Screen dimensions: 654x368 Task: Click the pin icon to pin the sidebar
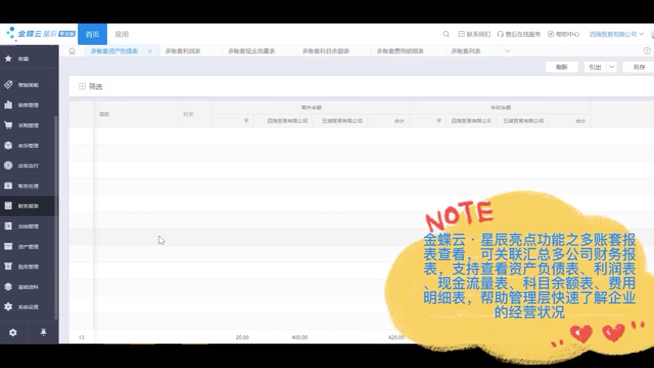(x=43, y=332)
